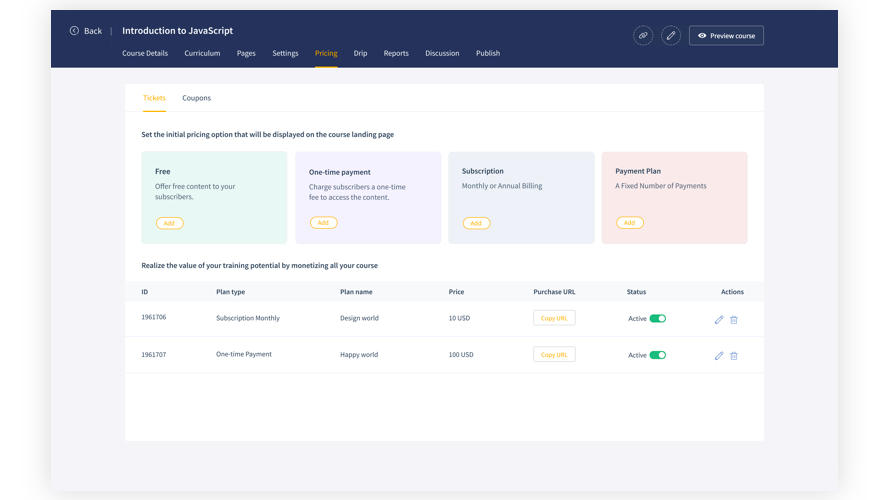Click the back arrow icon

pos(74,31)
